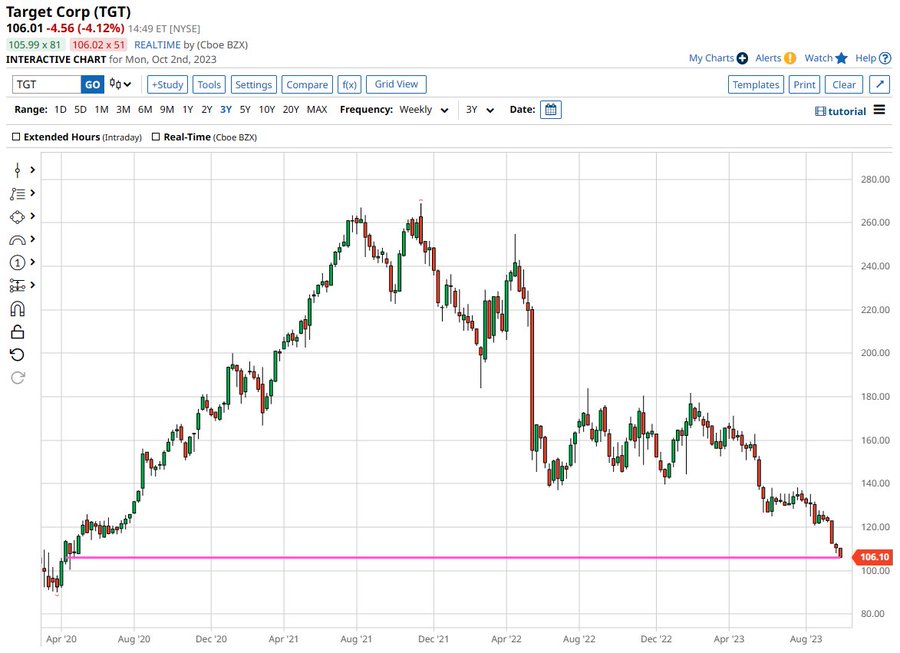
Task: Click the f(x) expressions button
Action: point(349,84)
